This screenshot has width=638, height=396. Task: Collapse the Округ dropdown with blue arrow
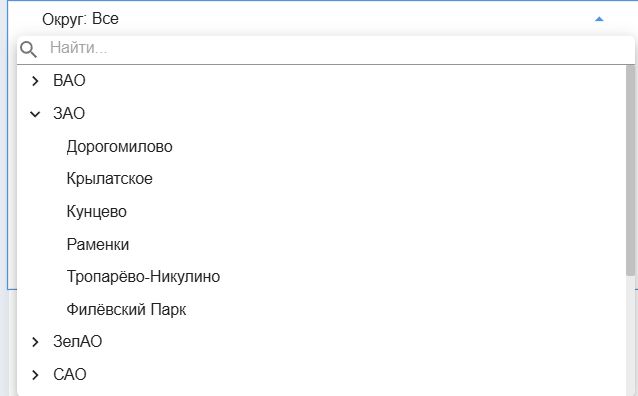click(599, 19)
